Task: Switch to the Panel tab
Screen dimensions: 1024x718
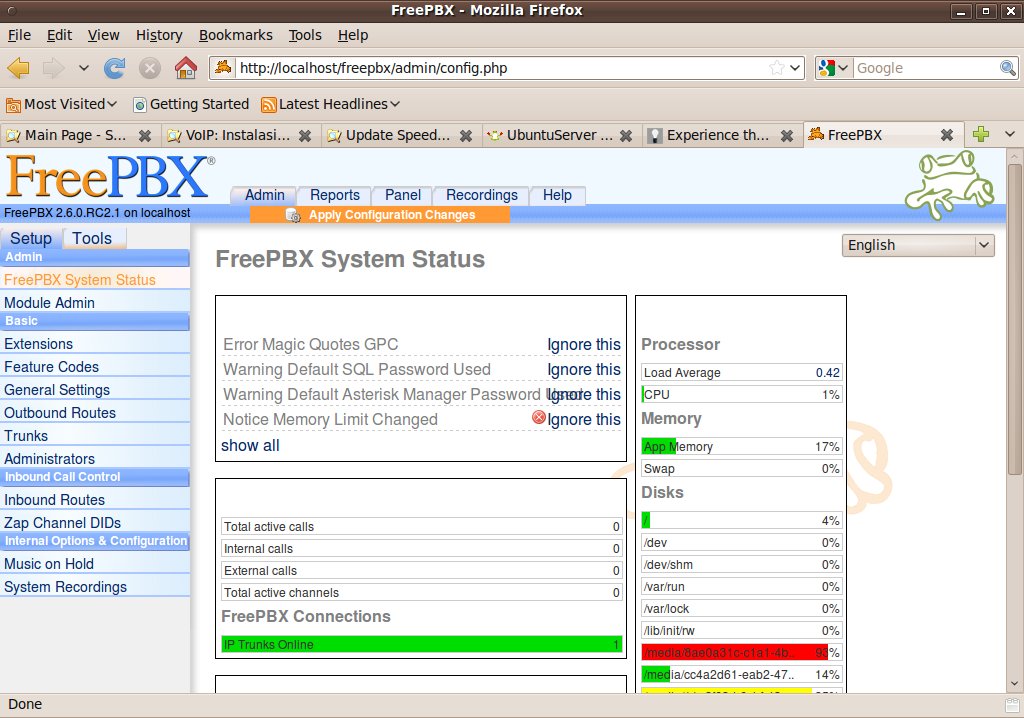Action: tap(402, 195)
